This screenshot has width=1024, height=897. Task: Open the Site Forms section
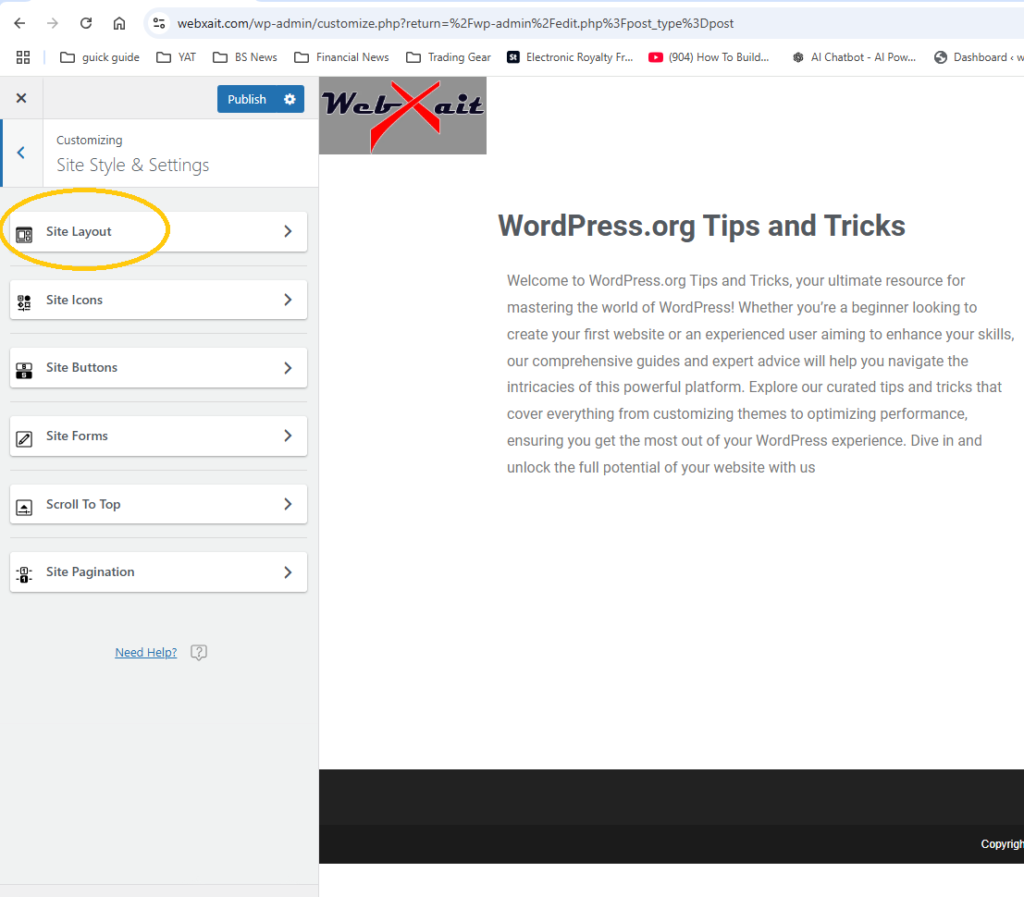coord(158,436)
